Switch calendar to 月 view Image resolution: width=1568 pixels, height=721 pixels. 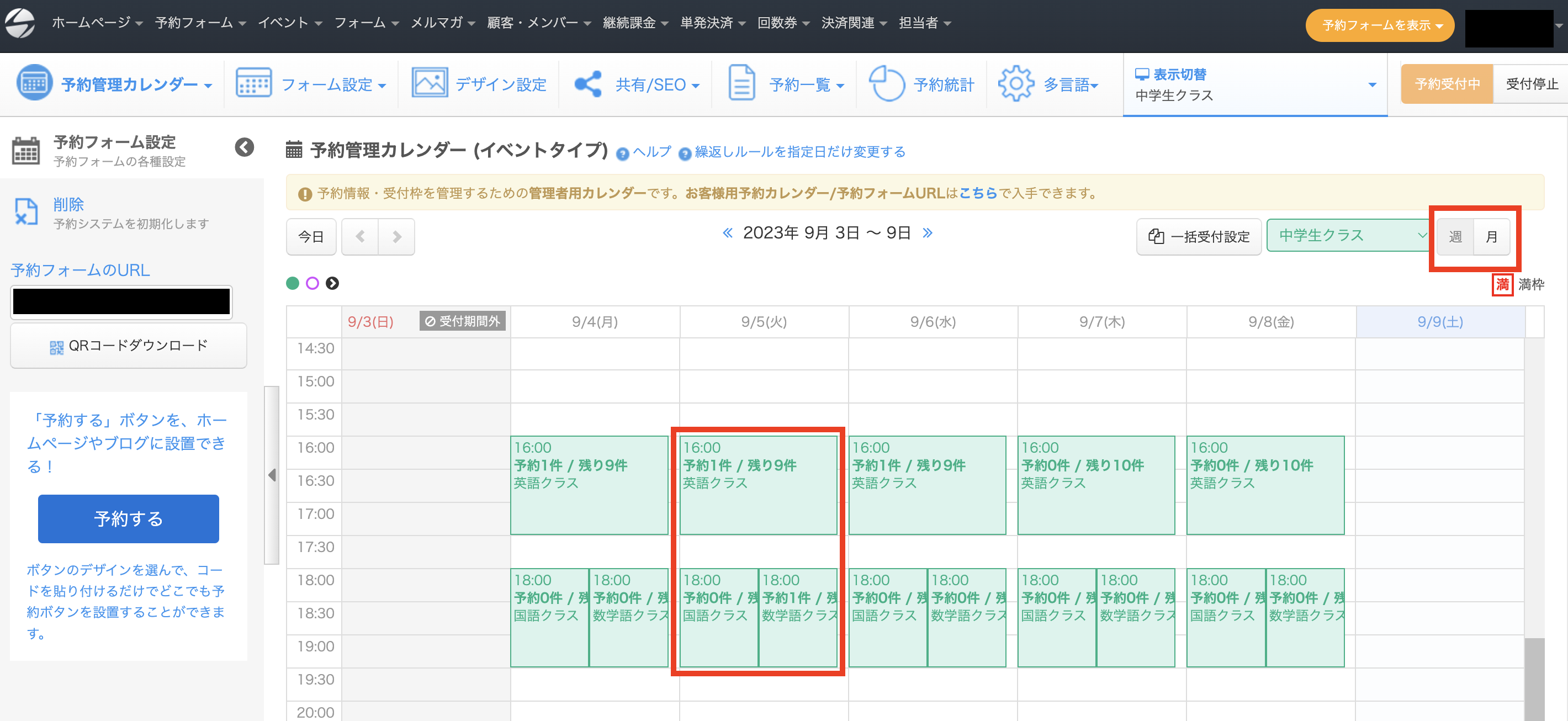[1491, 237]
